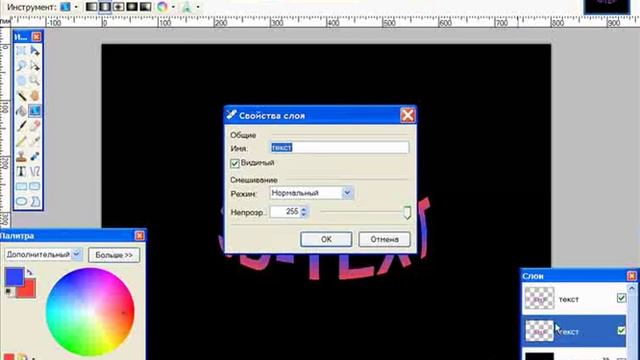Select the Paint Bucket tool
640x360 pixels.
[x=21, y=111]
